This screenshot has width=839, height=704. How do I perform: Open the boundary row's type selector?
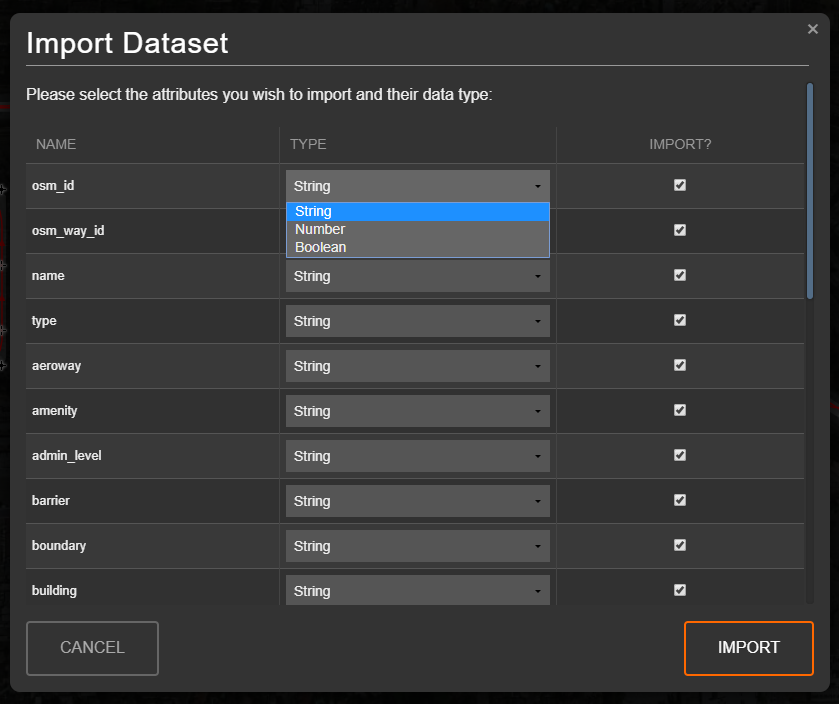click(417, 545)
